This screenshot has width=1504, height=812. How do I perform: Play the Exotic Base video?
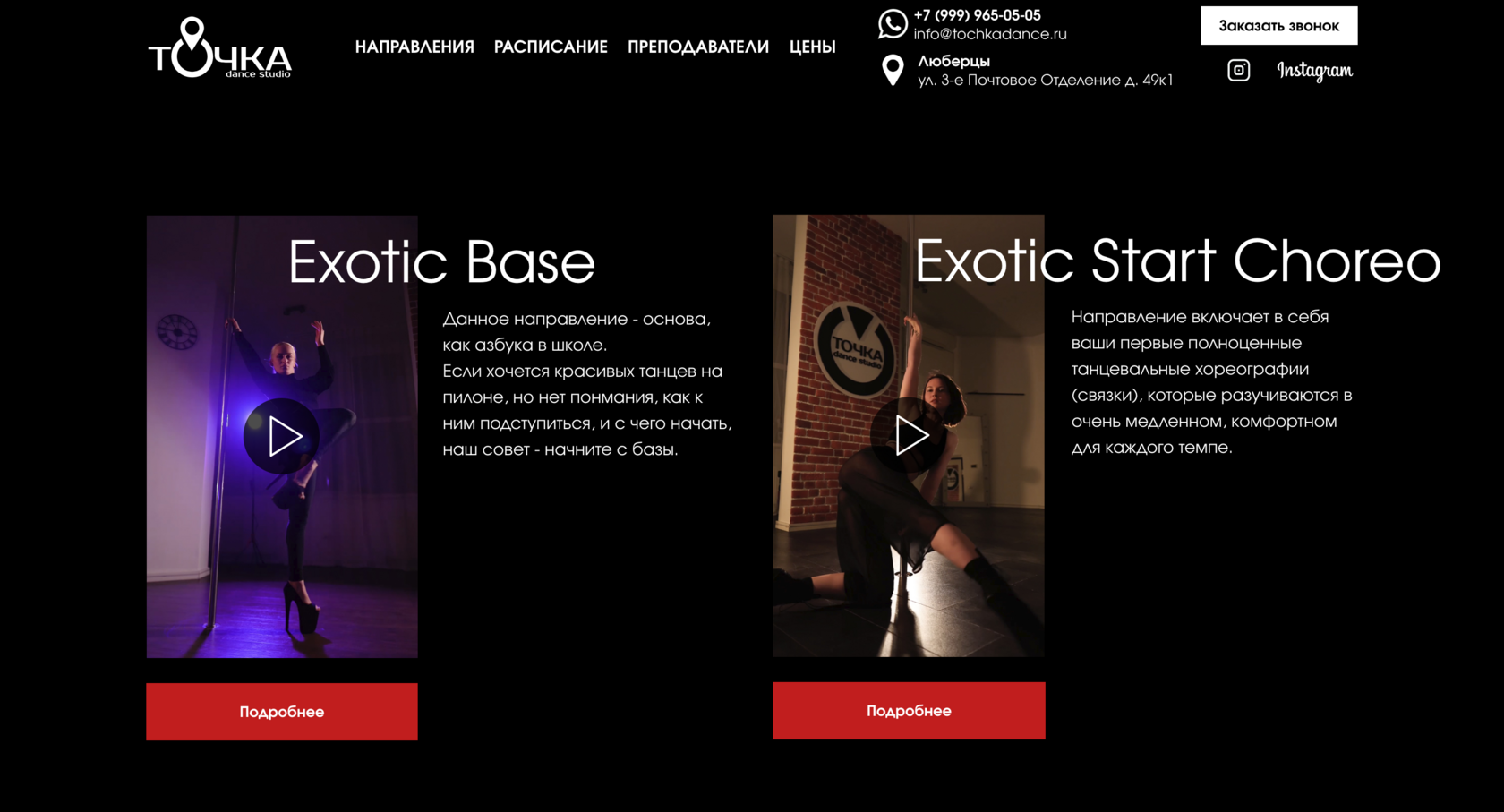click(x=282, y=436)
